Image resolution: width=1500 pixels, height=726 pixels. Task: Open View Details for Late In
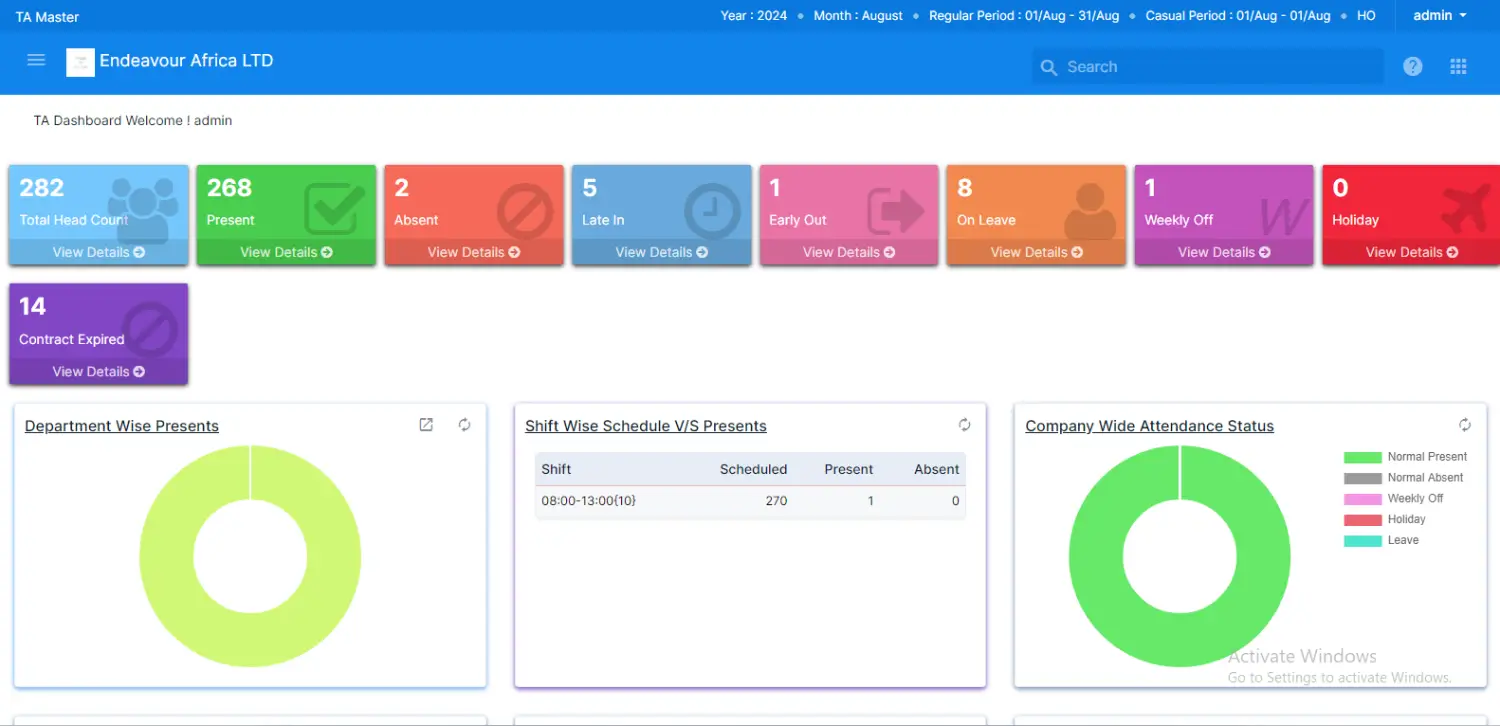[x=661, y=252]
